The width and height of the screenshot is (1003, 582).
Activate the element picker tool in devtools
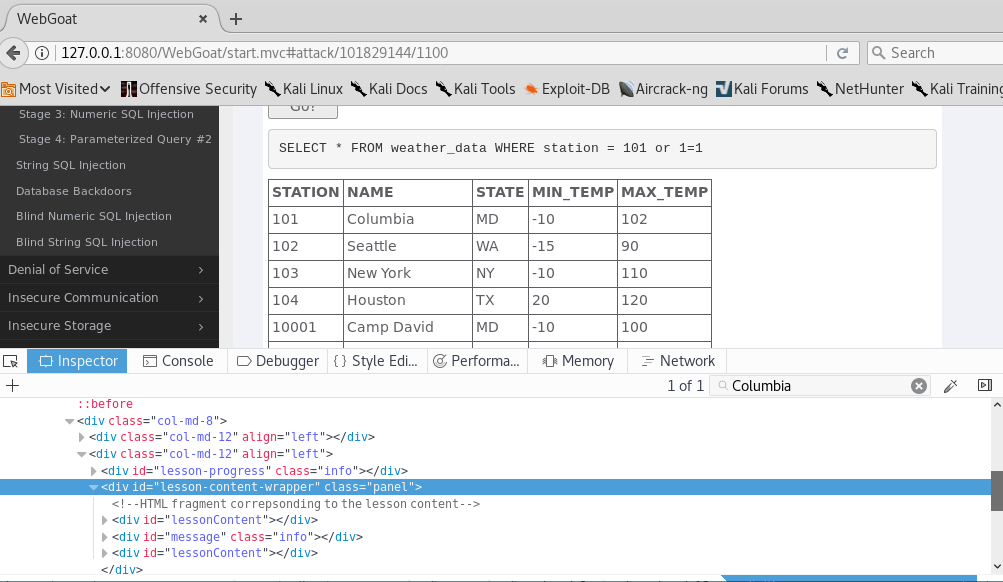tap(11, 361)
